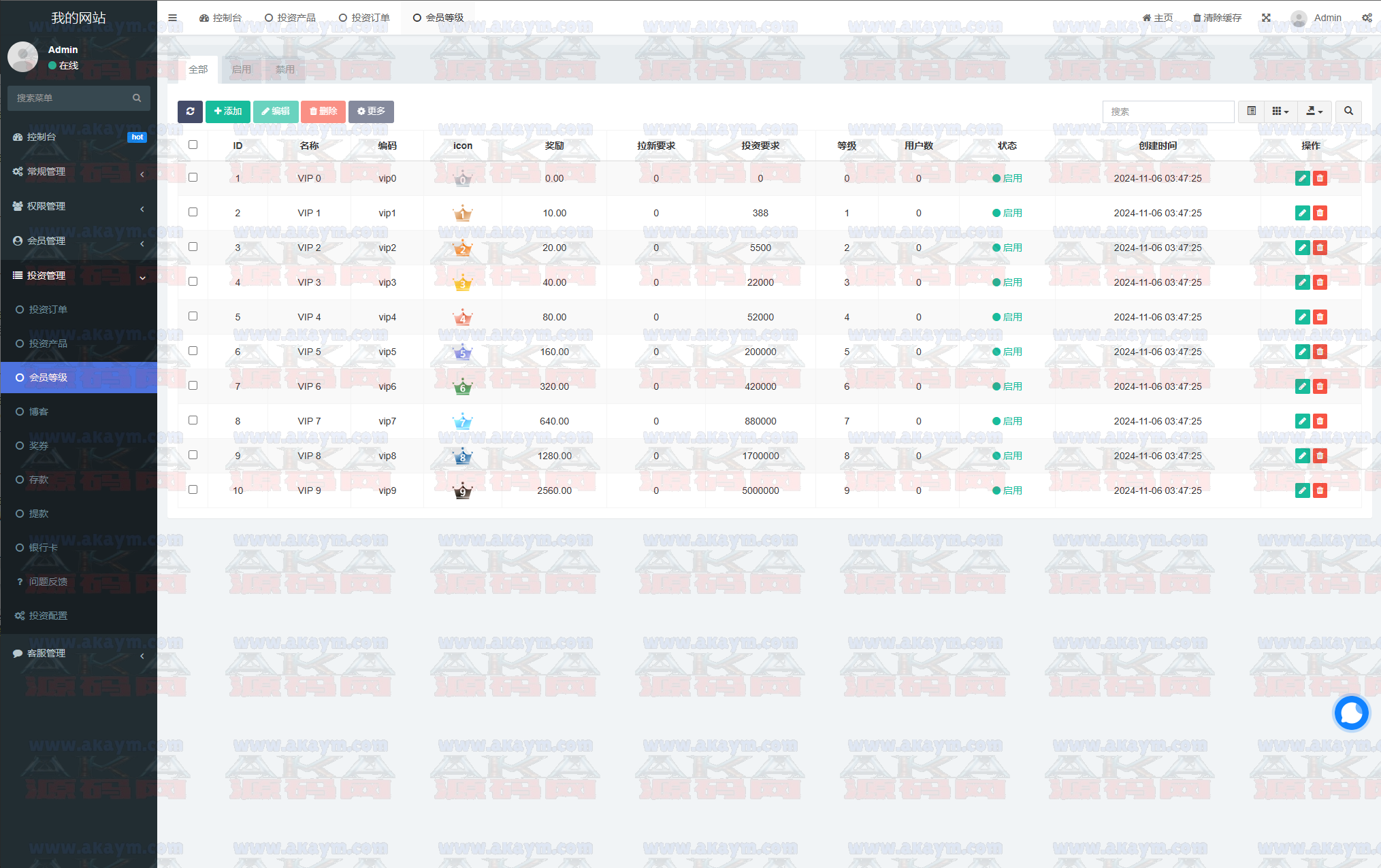This screenshot has height=868, width=1381.
Task: Click the refresh table icon button
Action: pyautogui.click(x=190, y=112)
